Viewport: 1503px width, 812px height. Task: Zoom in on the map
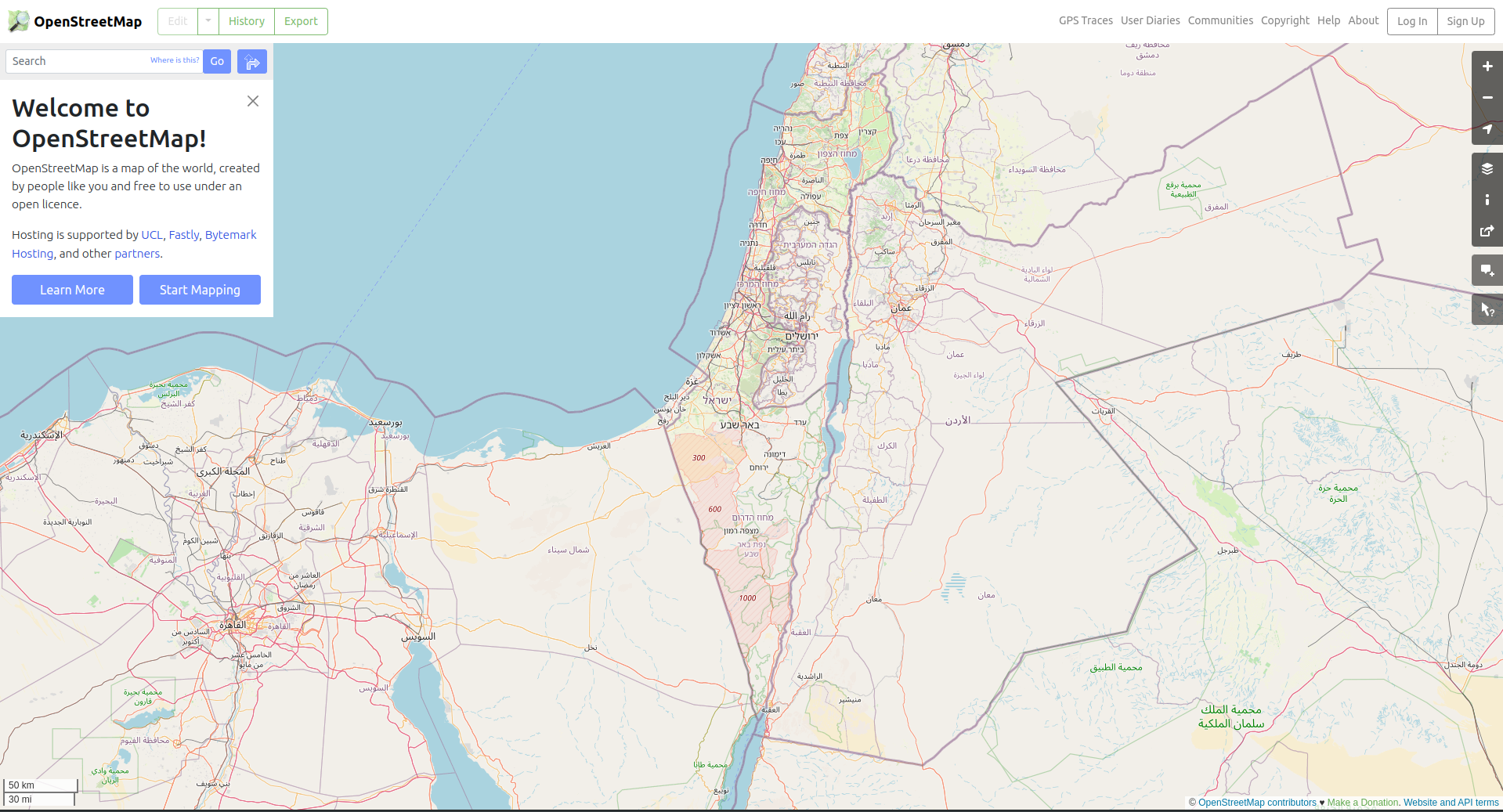[1487, 67]
